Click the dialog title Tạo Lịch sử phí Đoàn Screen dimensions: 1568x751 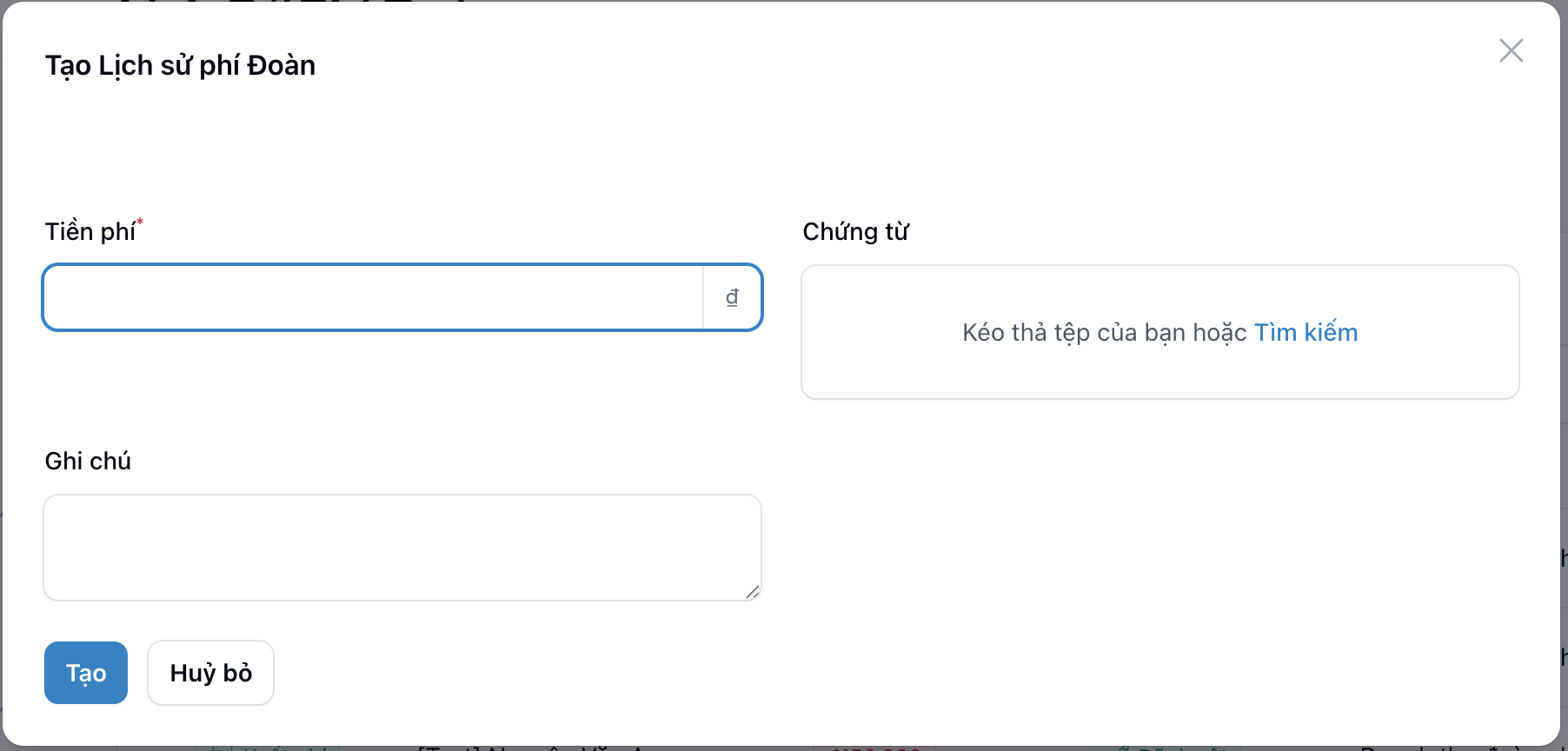[180, 65]
